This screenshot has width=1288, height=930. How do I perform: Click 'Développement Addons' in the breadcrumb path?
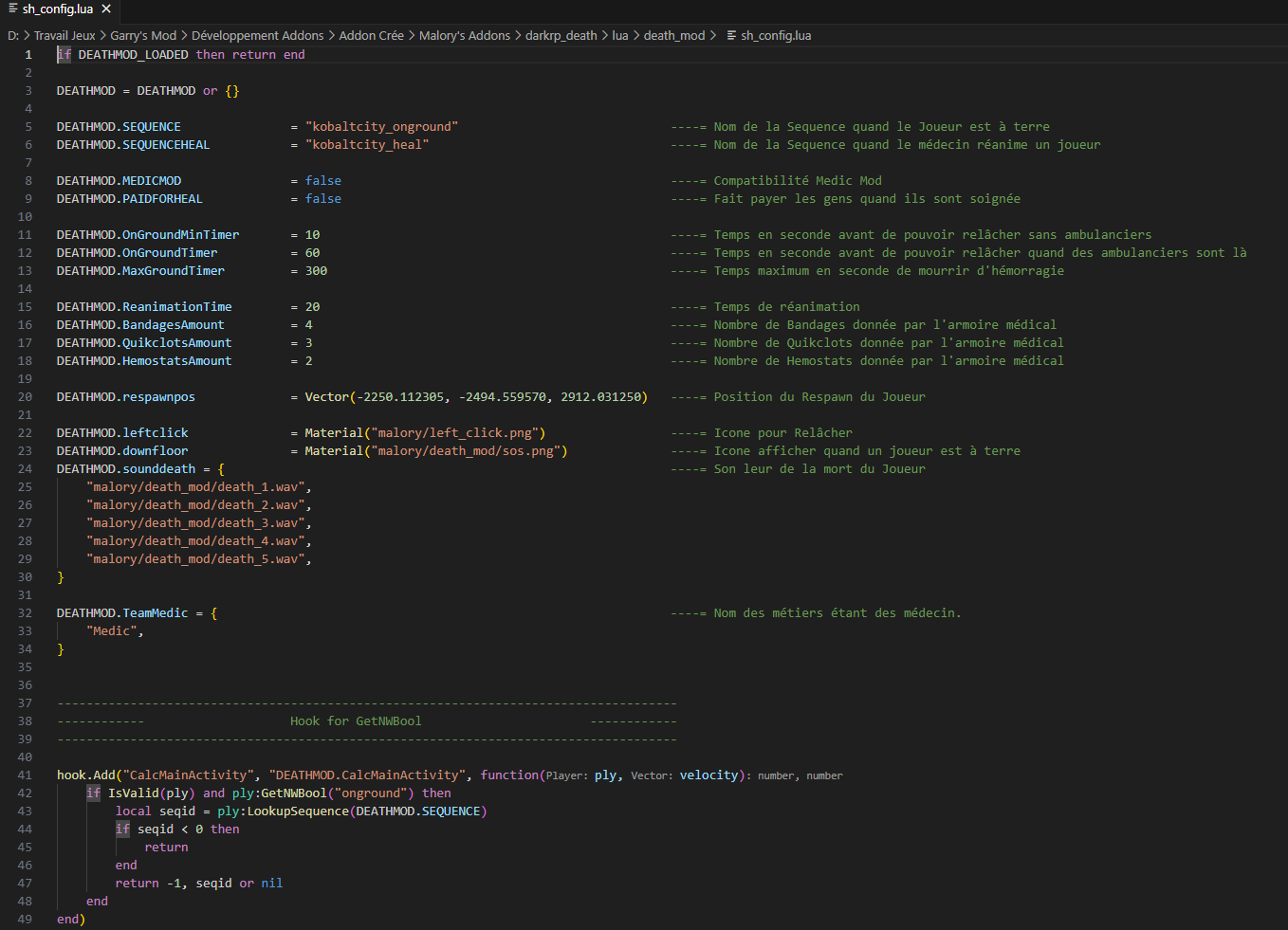[257, 35]
